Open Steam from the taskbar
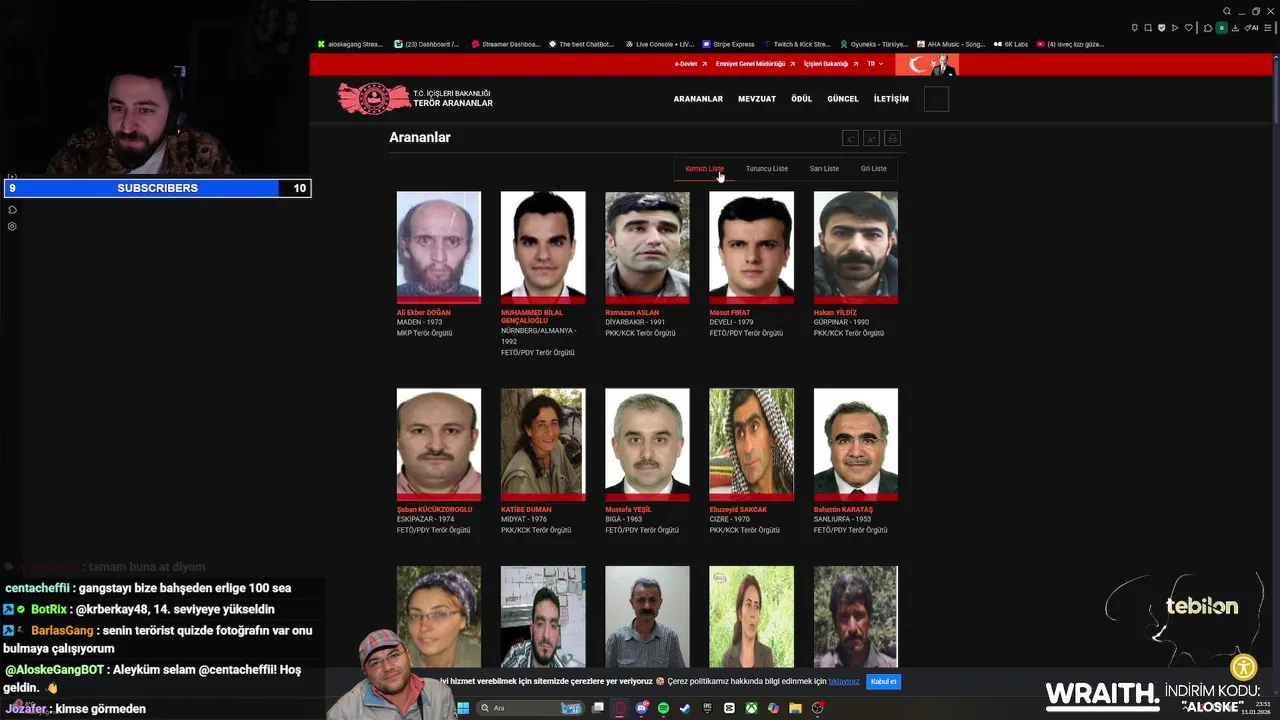The image size is (1280, 720). click(685, 708)
